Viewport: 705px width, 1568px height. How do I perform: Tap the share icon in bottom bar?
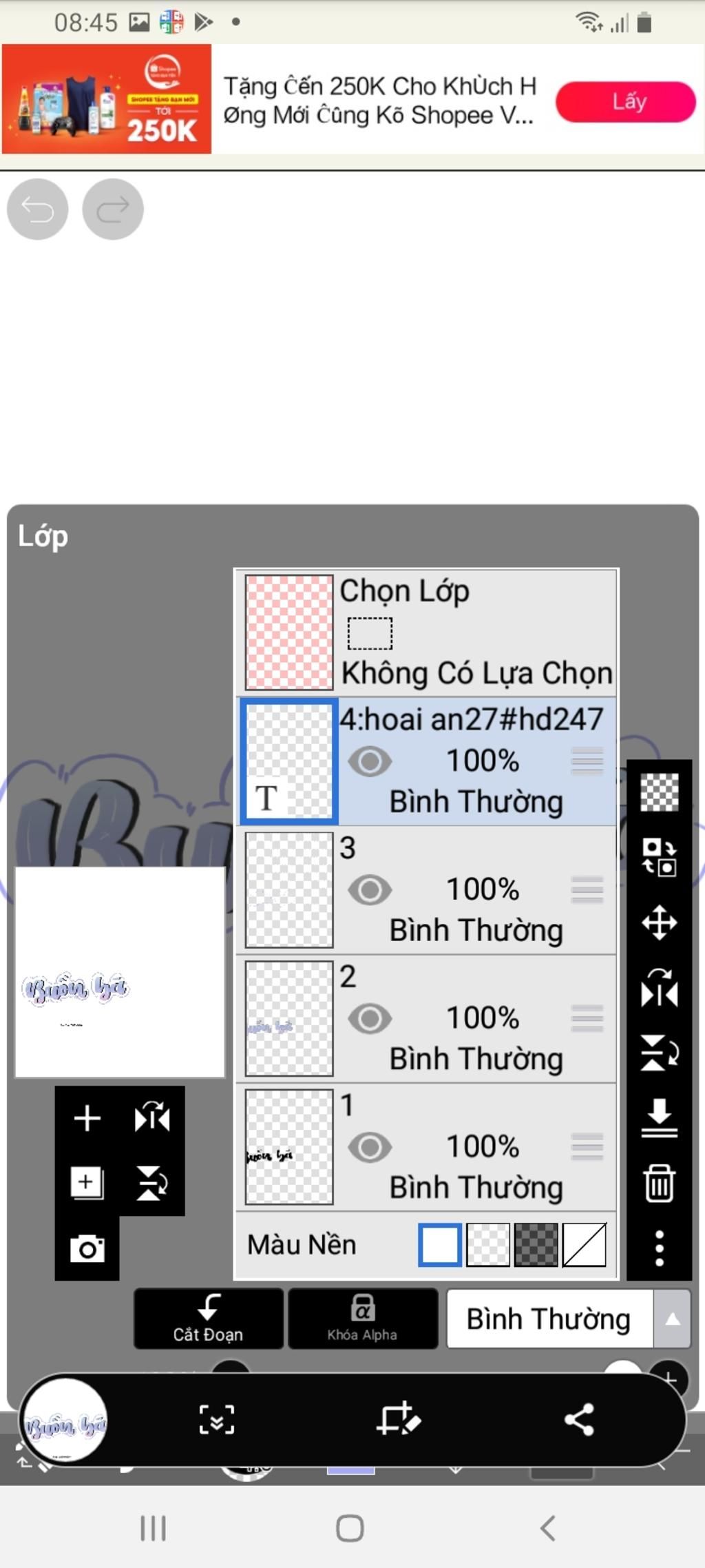pyautogui.click(x=579, y=1419)
